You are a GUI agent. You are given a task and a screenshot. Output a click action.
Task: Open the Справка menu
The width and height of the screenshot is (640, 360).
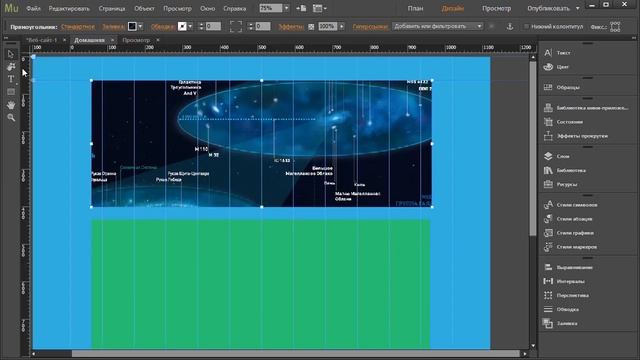point(235,8)
